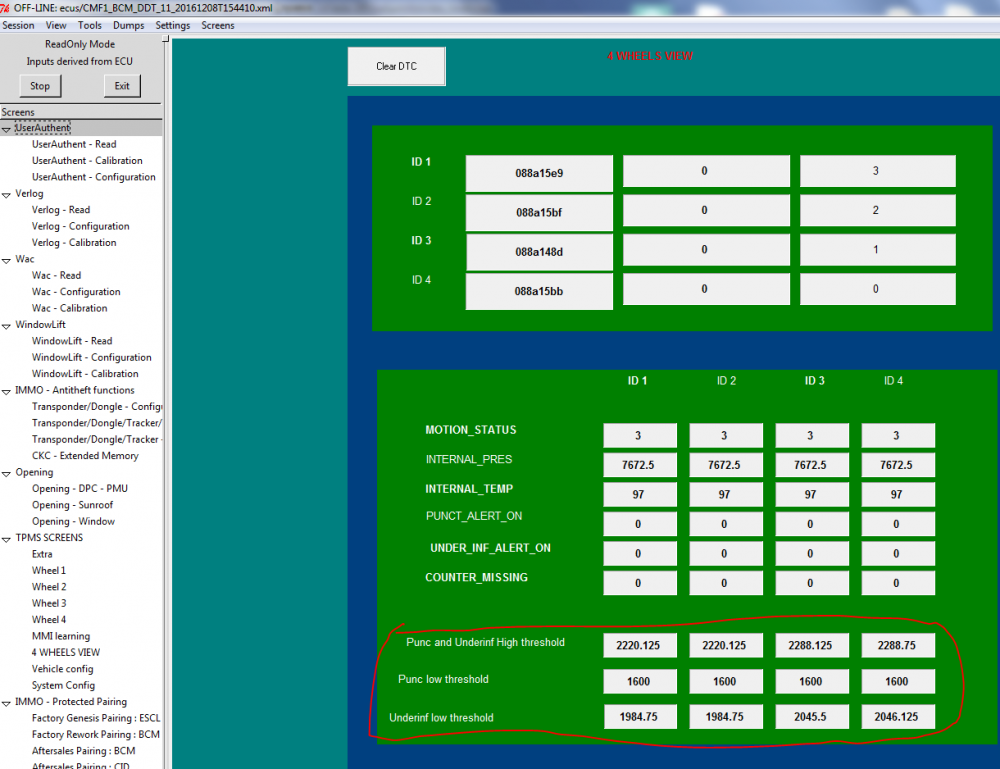Click the Clear DTC button
The height and width of the screenshot is (769, 1000).
397,66
